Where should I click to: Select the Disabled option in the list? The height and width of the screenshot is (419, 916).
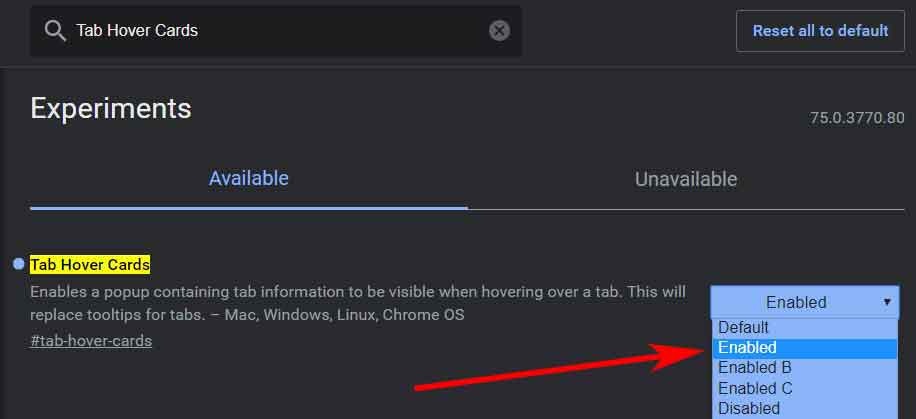[x=749, y=408]
